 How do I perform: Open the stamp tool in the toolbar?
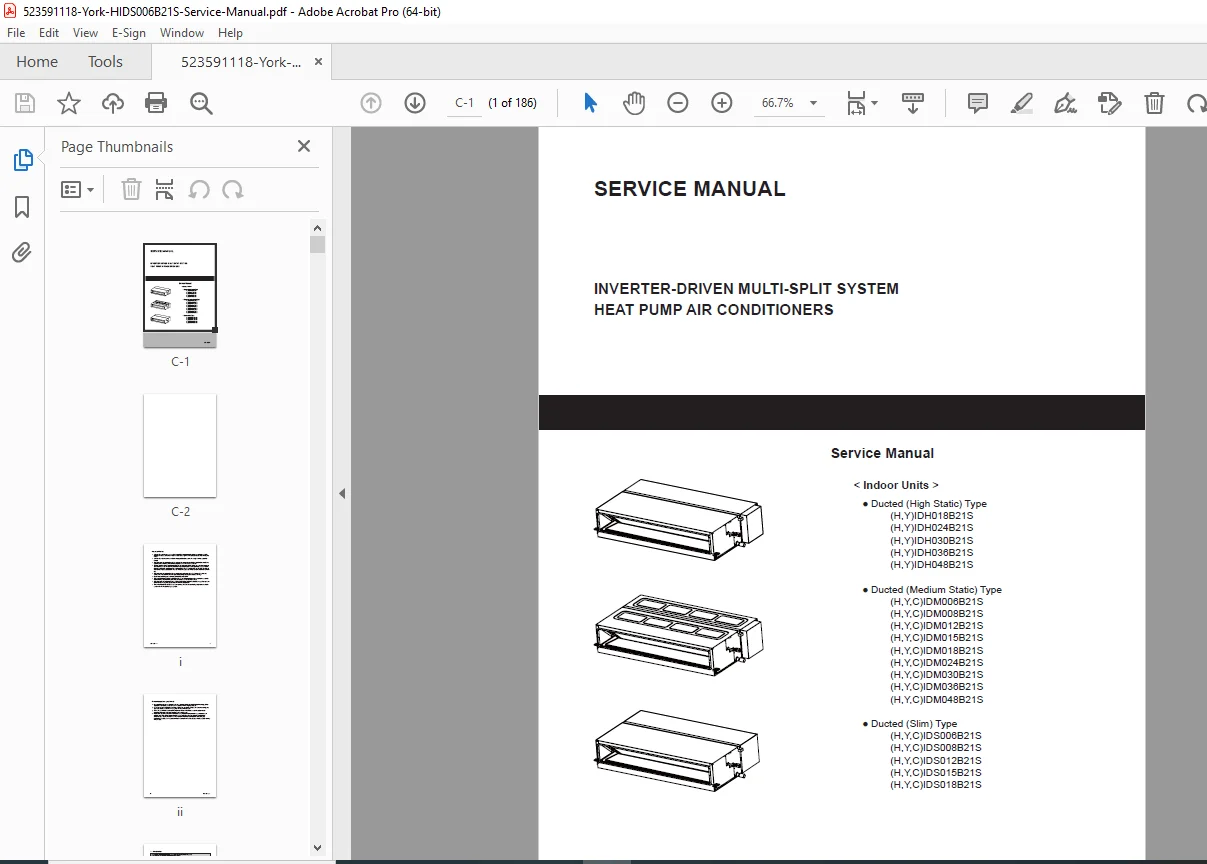pos(1109,103)
